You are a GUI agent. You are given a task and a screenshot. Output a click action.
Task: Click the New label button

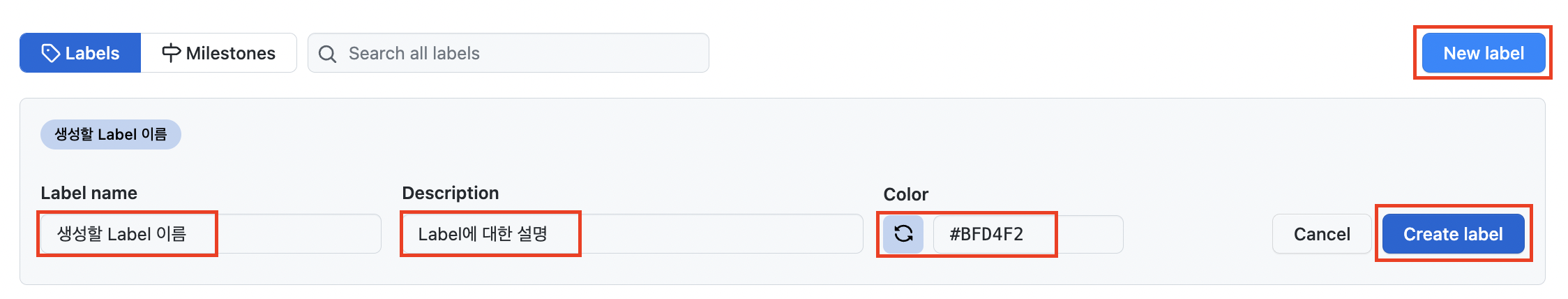coord(1484,53)
